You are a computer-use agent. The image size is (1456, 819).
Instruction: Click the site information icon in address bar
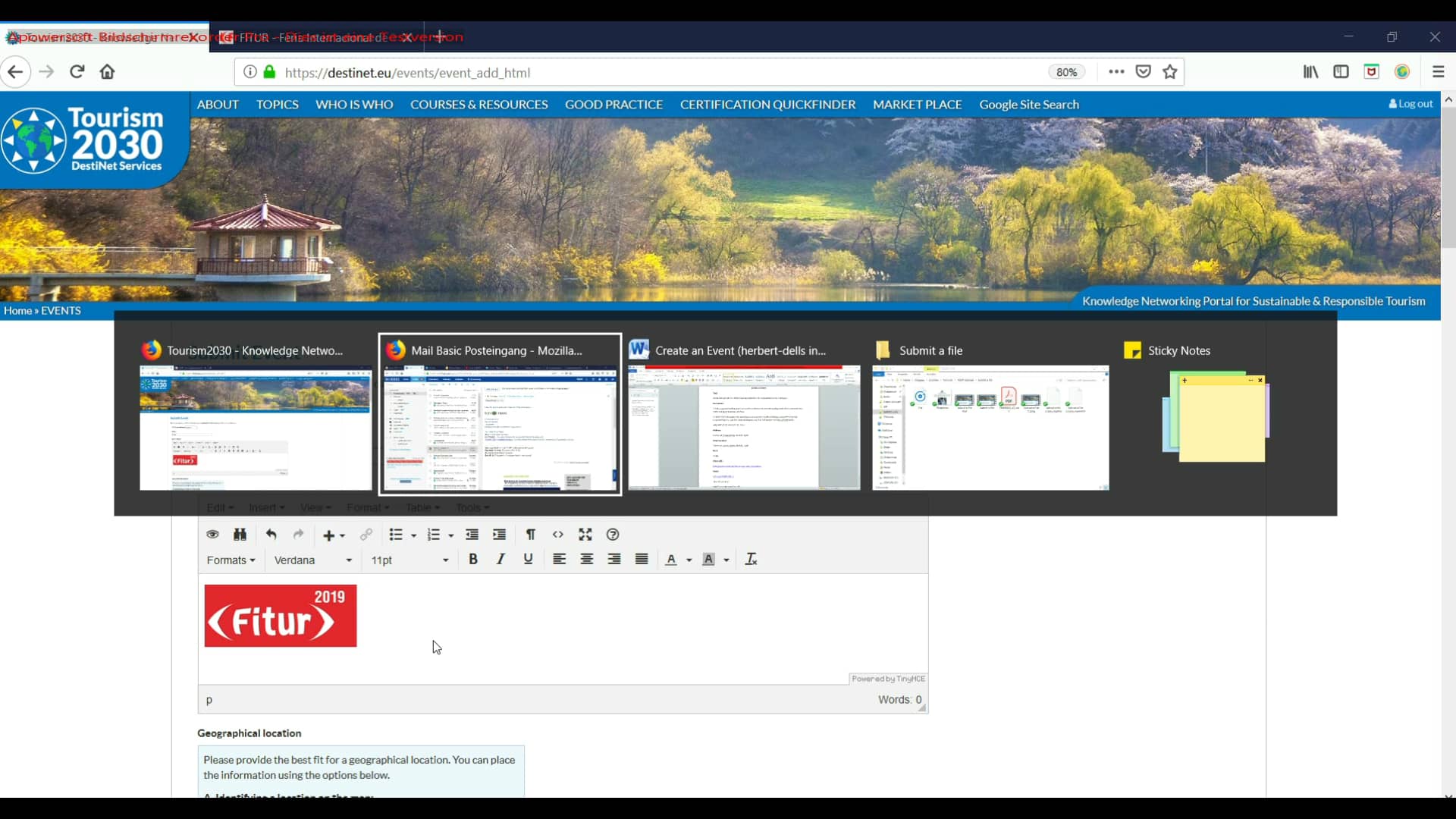pyautogui.click(x=249, y=72)
